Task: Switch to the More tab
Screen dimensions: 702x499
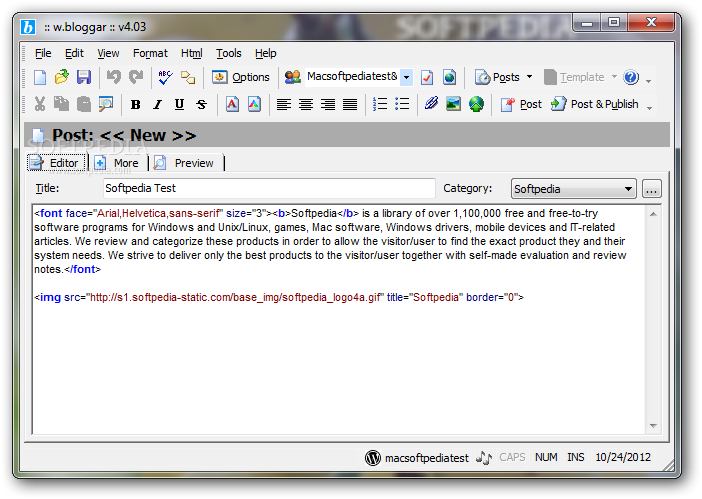Action: 118,163
